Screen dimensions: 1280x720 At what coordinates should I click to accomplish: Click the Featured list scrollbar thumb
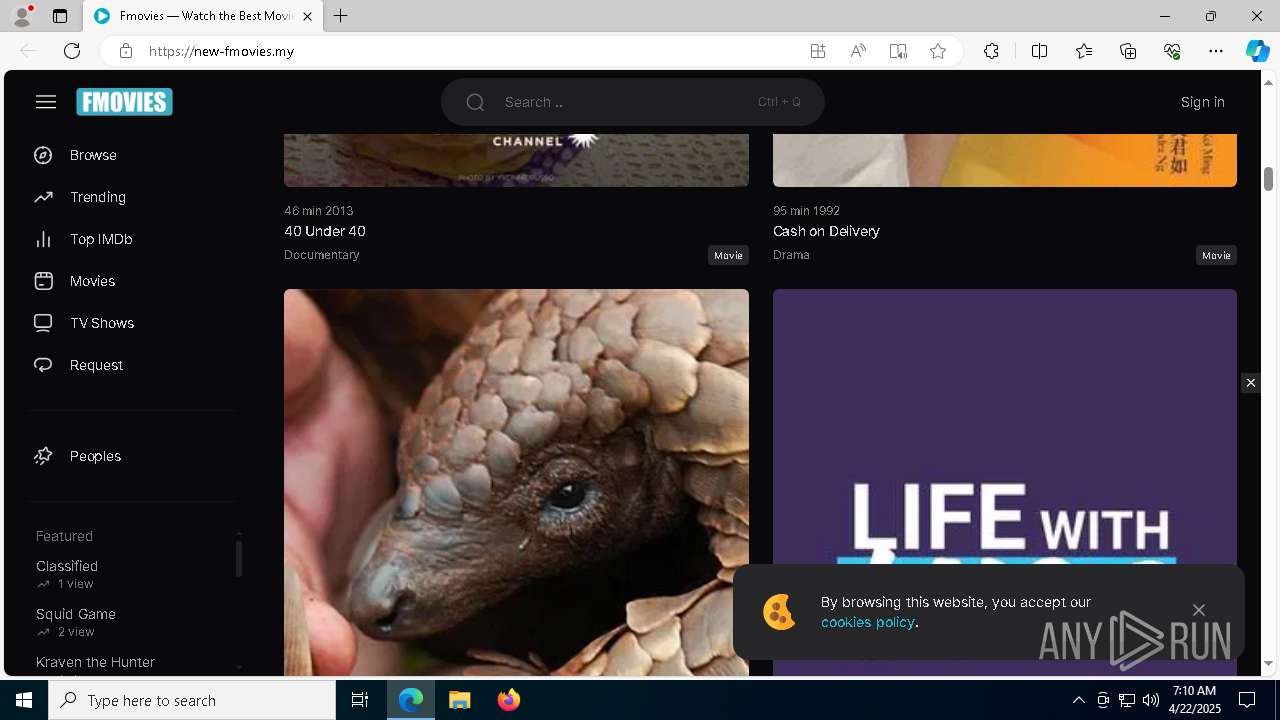click(x=238, y=559)
